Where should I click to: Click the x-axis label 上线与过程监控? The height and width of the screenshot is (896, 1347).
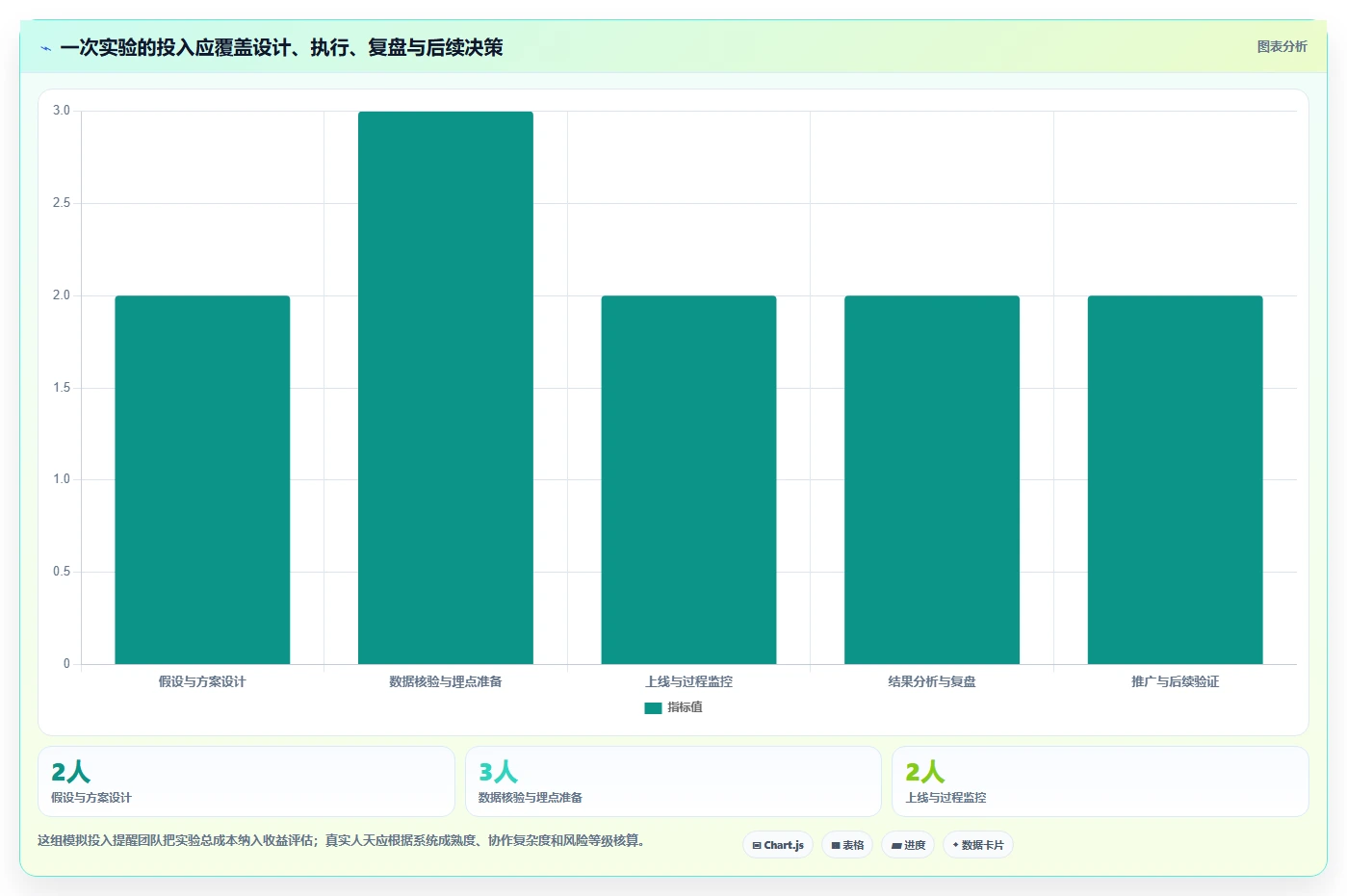(688, 681)
